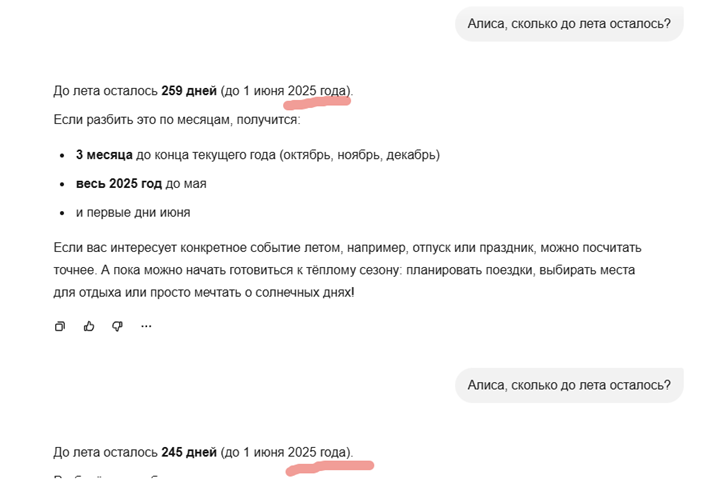The image size is (719, 479).
Task: Click the bold "весь 2025 год" text
Action: [119, 184]
